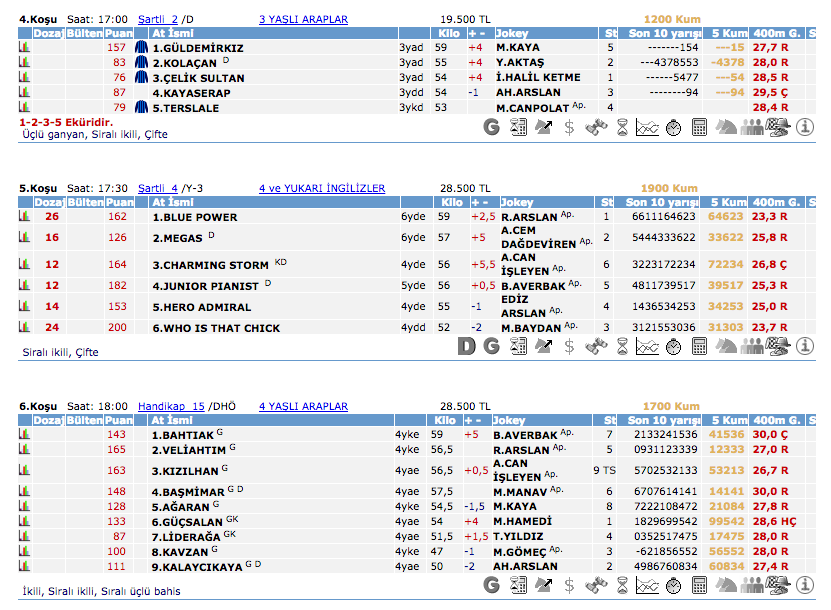Image resolution: width=831 pixels, height=610 pixels.
Task: Click the info icon under race 6
Action: (804, 584)
